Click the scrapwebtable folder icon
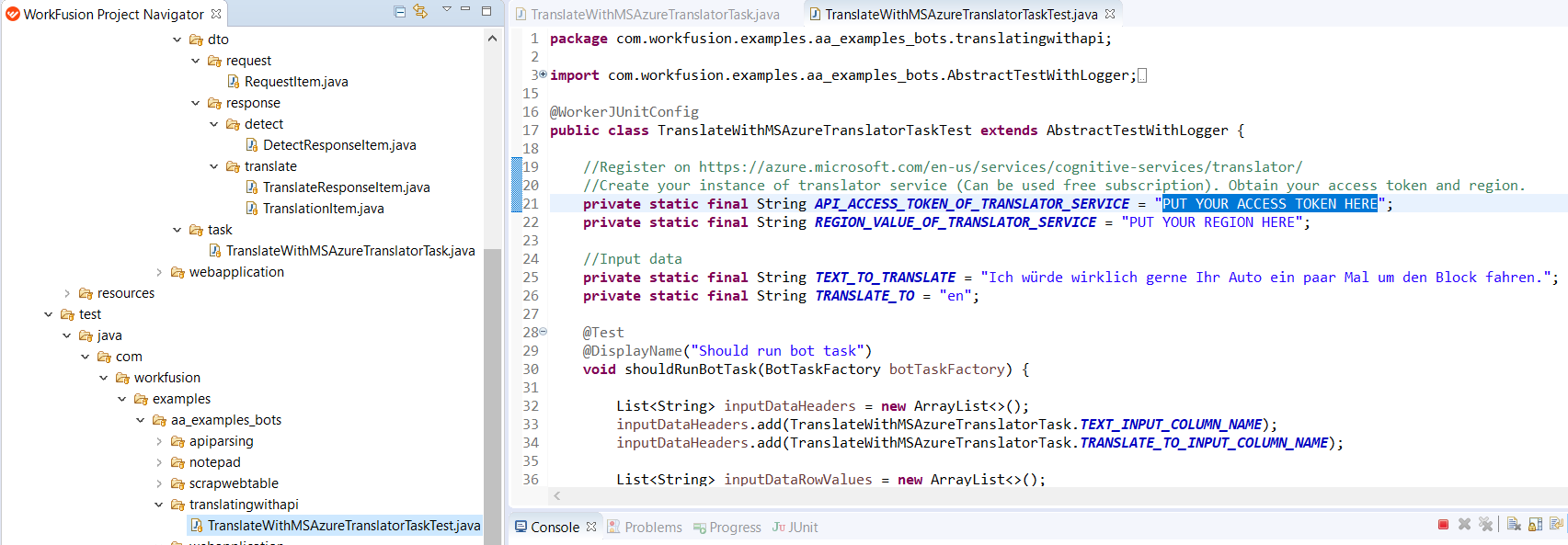This screenshot has height=545, width=1568. pos(177,483)
